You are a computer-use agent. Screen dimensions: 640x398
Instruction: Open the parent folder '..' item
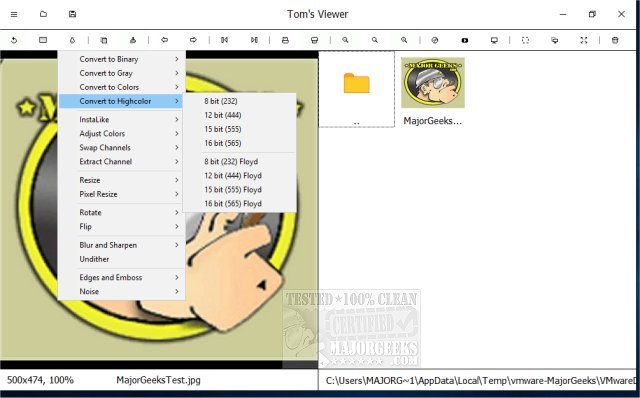(356, 89)
